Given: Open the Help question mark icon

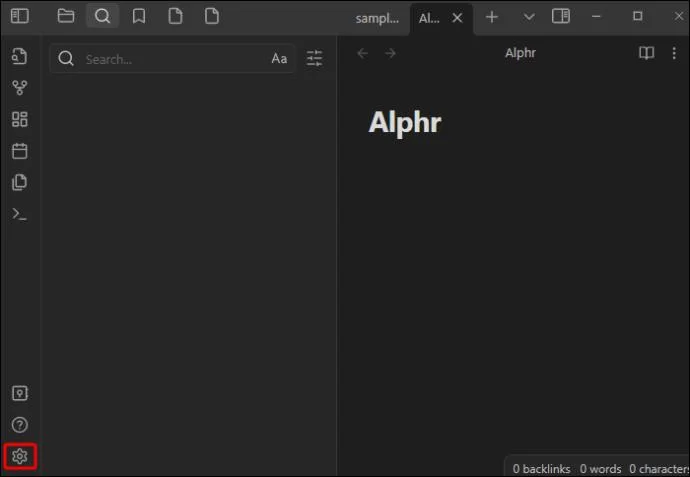Looking at the screenshot, I should point(20,425).
